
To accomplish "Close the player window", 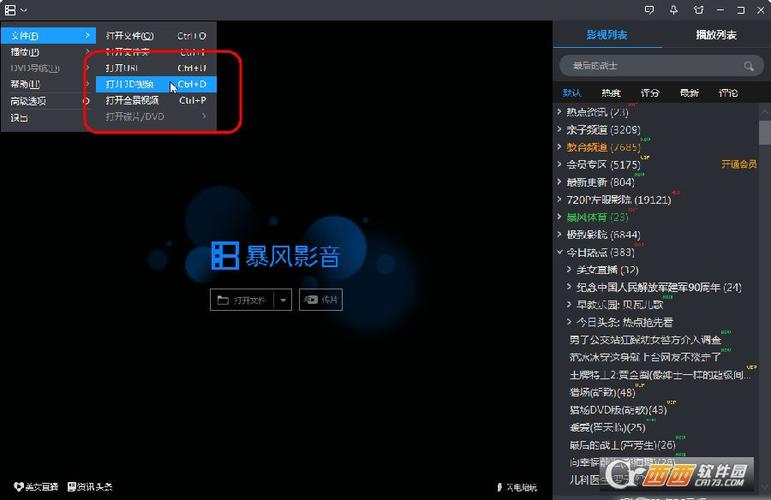I will pos(760,10).
